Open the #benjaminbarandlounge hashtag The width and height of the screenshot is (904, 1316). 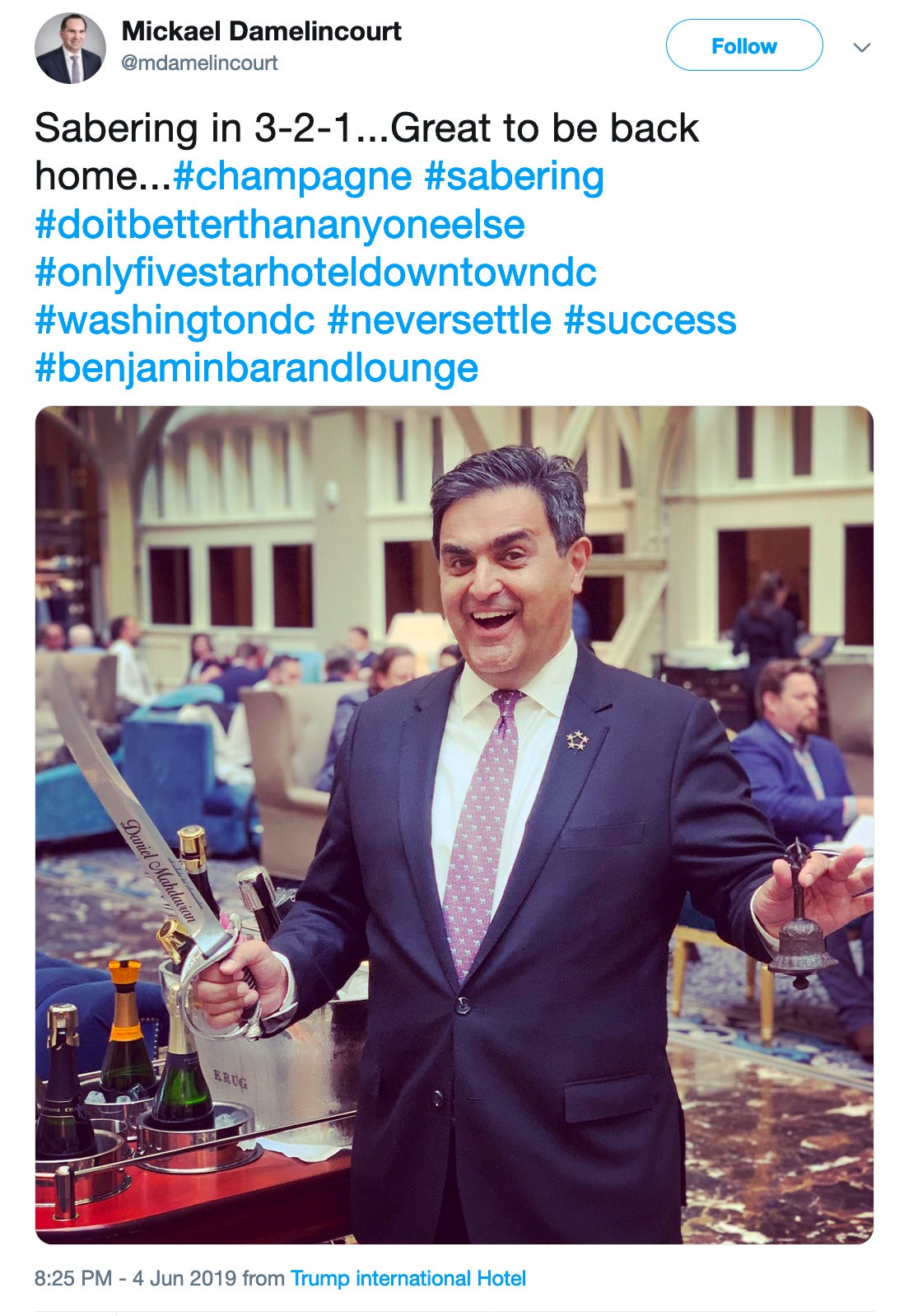(256, 368)
